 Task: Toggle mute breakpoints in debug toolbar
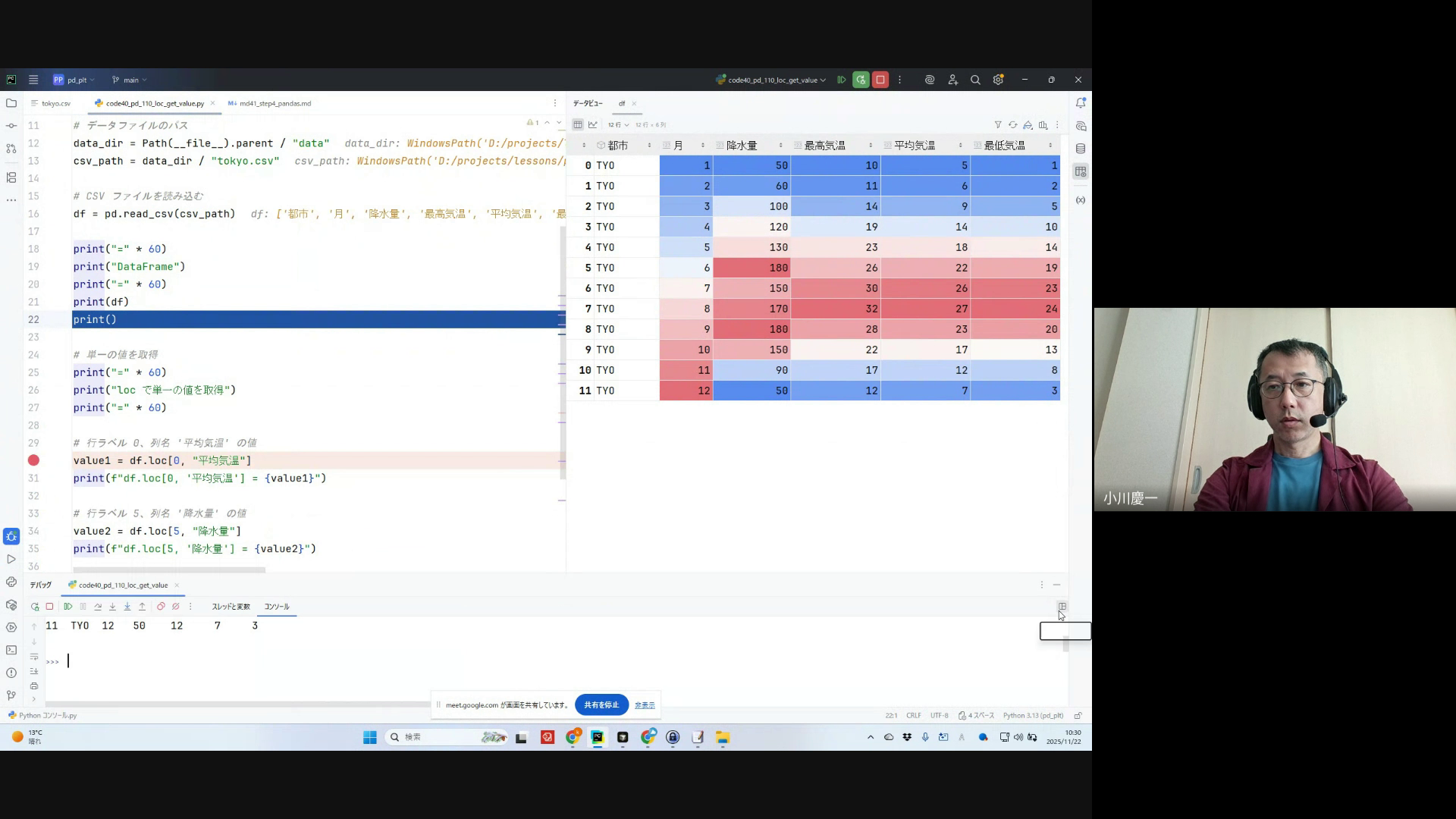pos(176,607)
